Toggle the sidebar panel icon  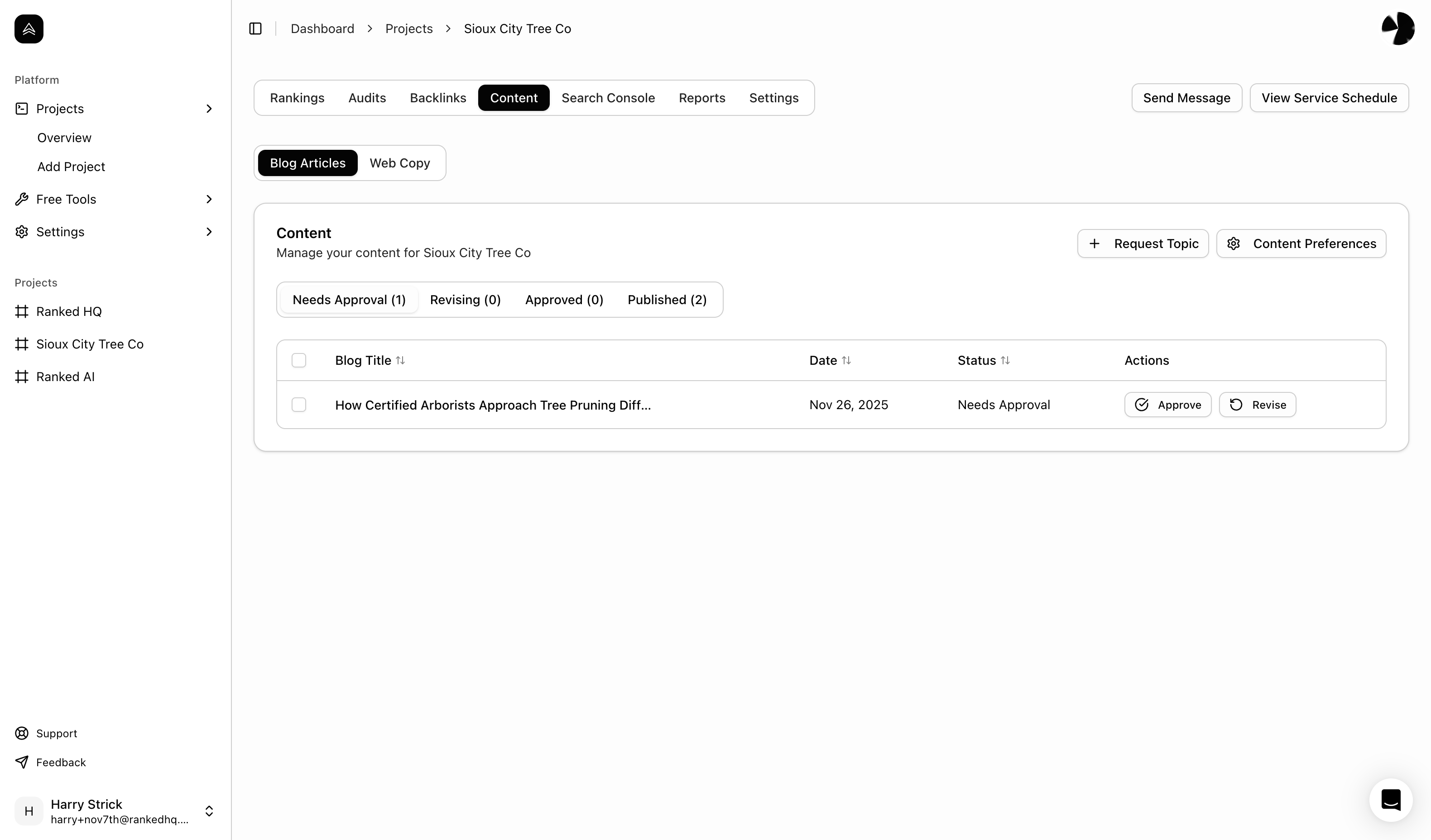point(255,29)
